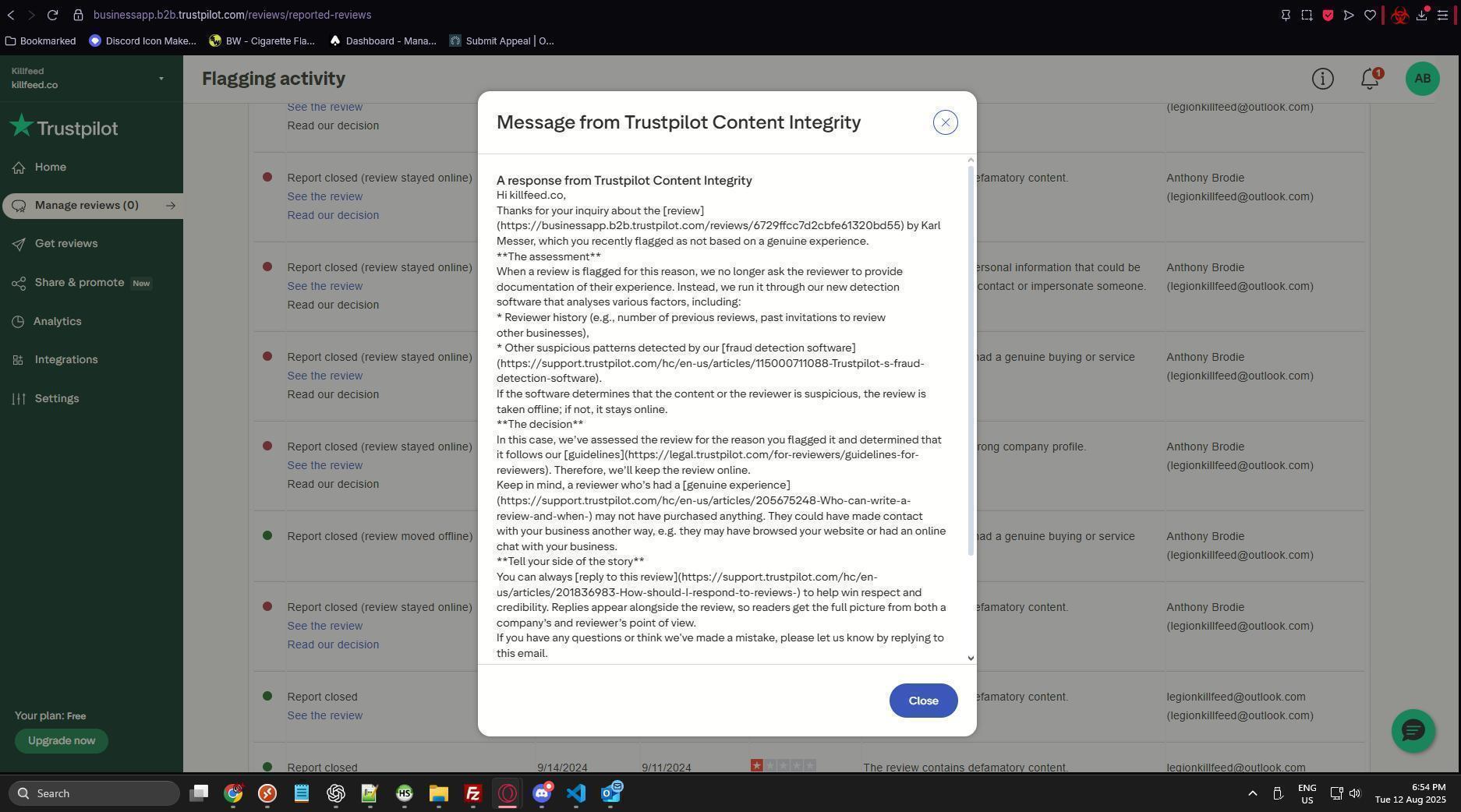Open the red privacy shield icon
The height and width of the screenshot is (812, 1461).
[1328, 15]
